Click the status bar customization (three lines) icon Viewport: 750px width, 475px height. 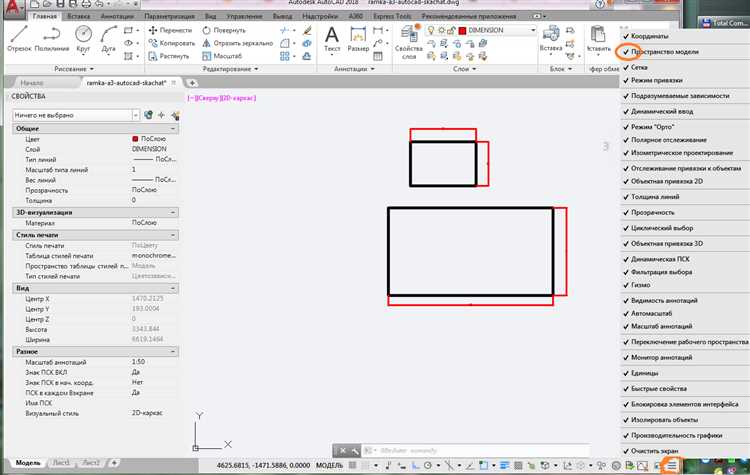pyautogui.click(x=672, y=465)
